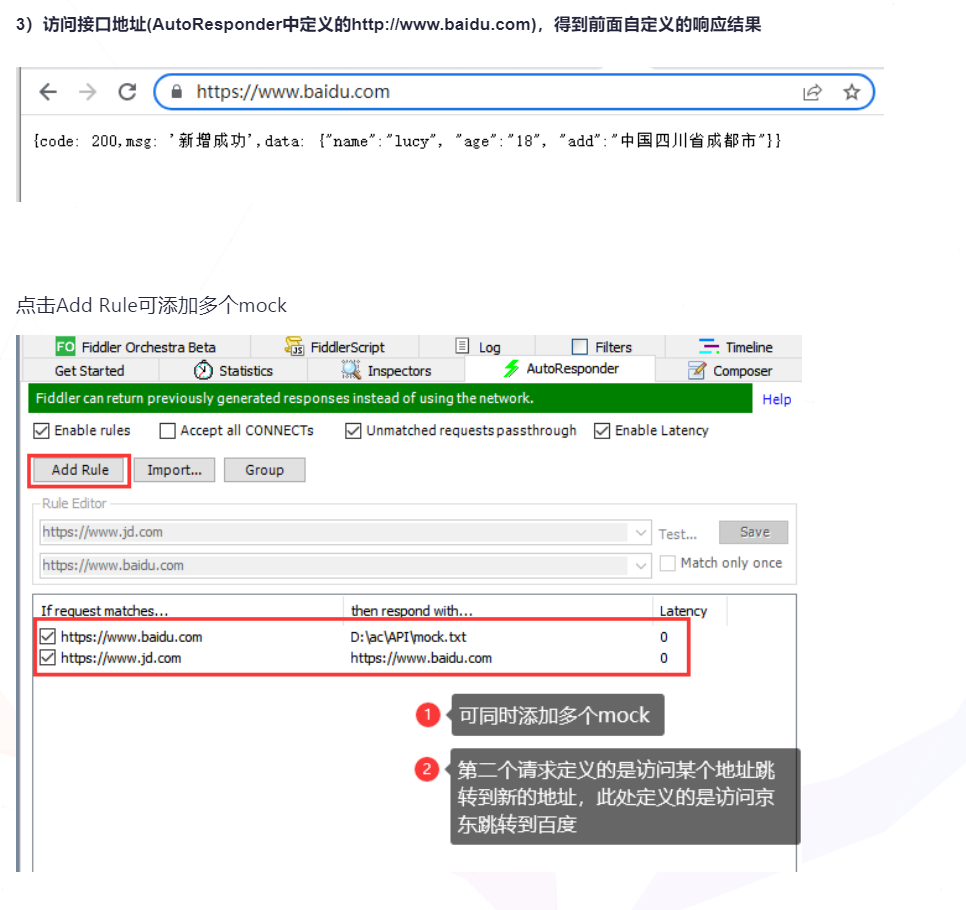Click the browser back arrow
The height and width of the screenshot is (910, 966).
pyautogui.click(x=47, y=92)
